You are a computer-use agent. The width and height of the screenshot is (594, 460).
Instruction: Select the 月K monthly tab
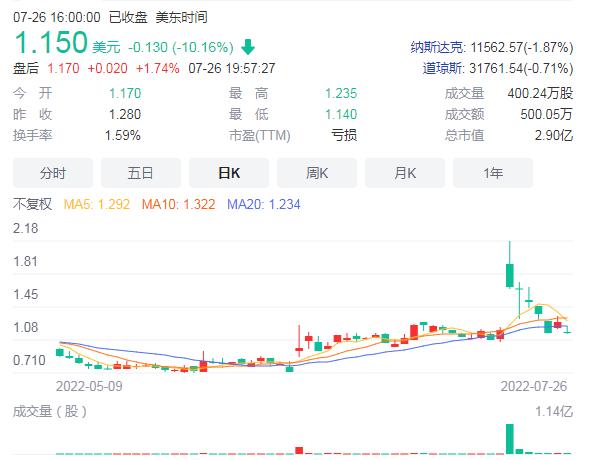pyautogui.click(x=405, y=173)
